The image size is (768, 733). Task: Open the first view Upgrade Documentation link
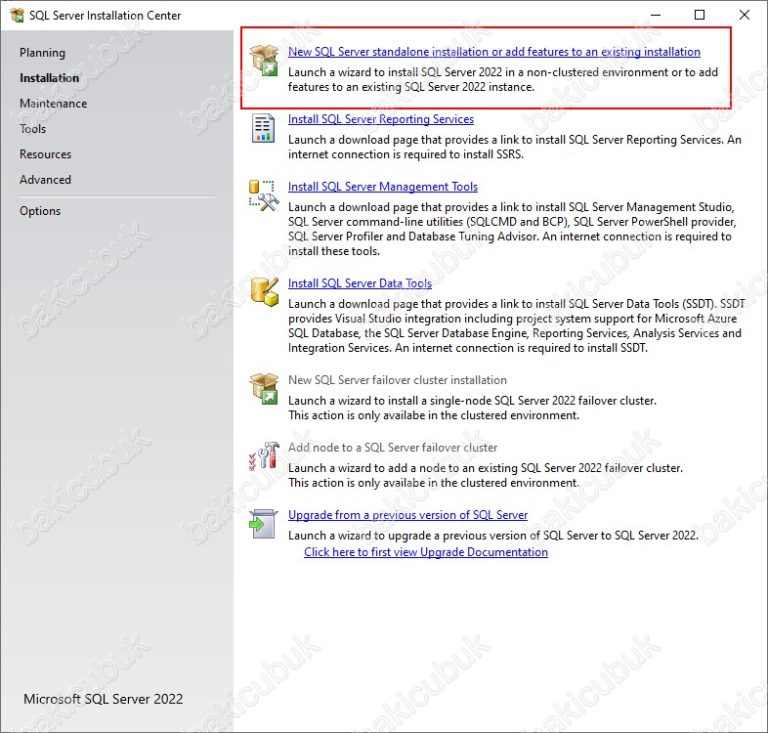coord(425,552)
